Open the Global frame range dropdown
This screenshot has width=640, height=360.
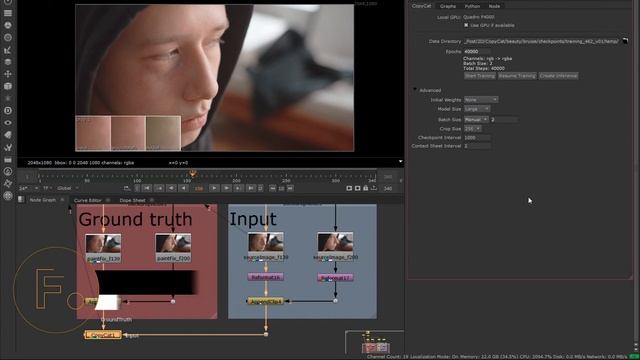[x=68, y=188]
